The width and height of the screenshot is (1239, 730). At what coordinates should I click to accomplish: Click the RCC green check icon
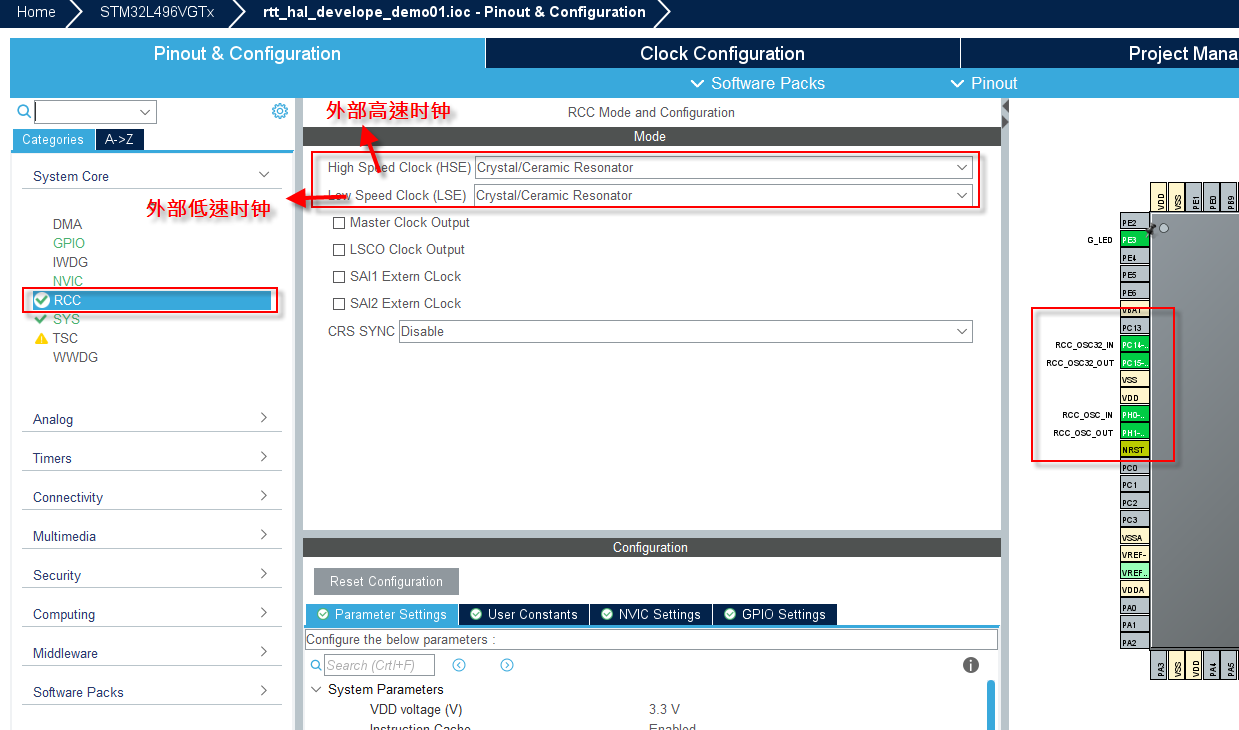pos(41,300)
